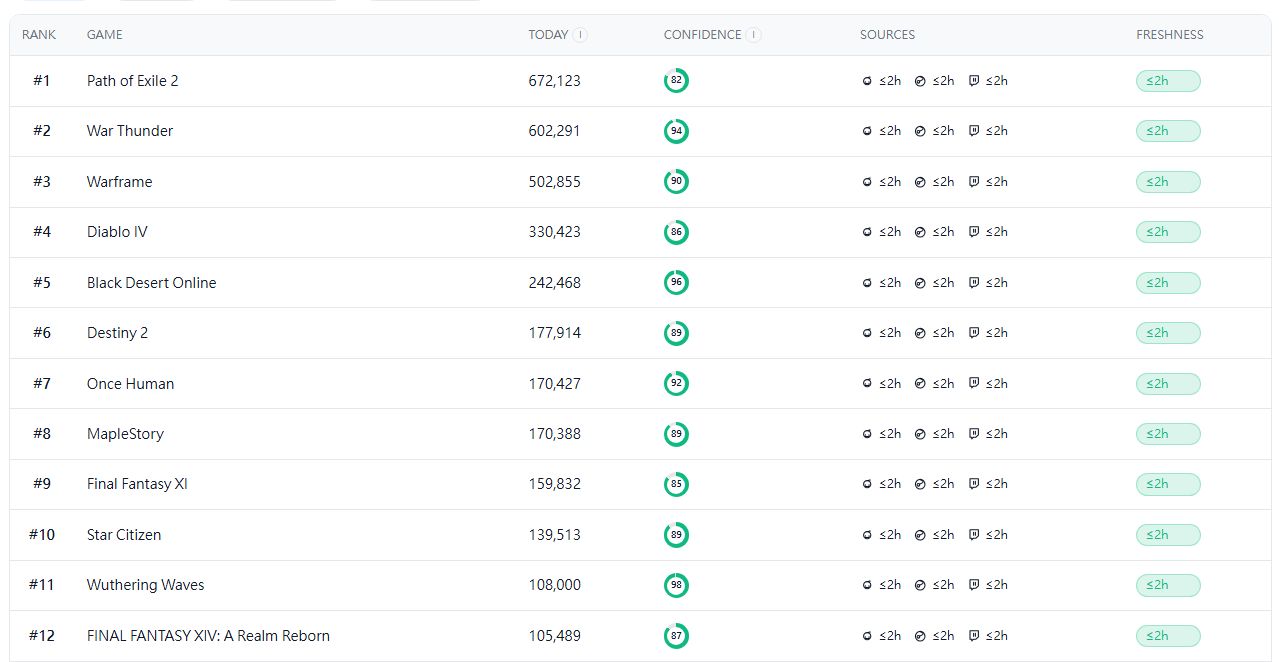The width and height of the screenshot is (1279, 662).
Task: Click the Twitch icon in Wuthering Waves row
Action: pyautogui.click(x=974, y=585)
